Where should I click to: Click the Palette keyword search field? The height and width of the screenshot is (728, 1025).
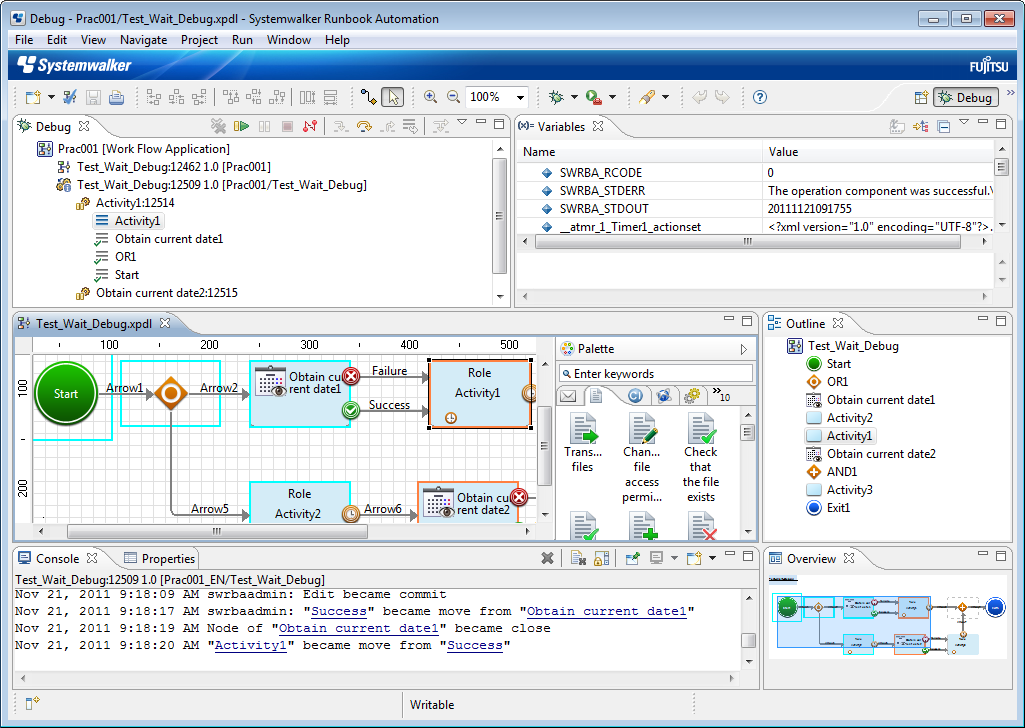[x=656, y=374]
